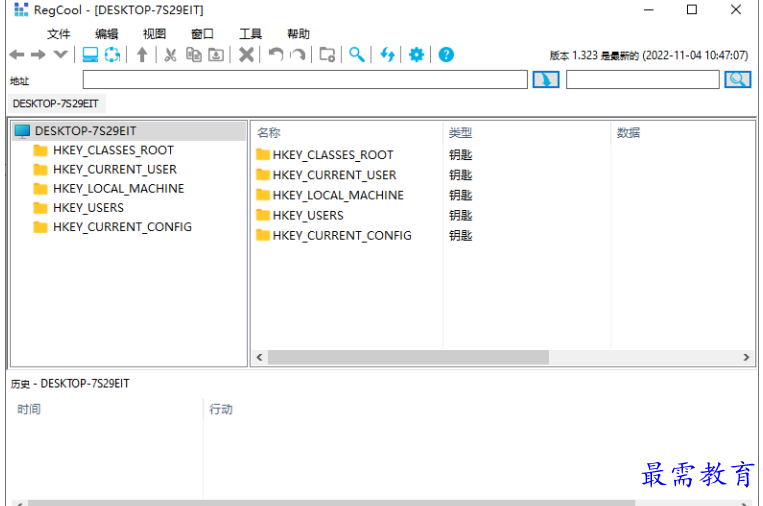Open the 工具 menu

tap(251, 34)
